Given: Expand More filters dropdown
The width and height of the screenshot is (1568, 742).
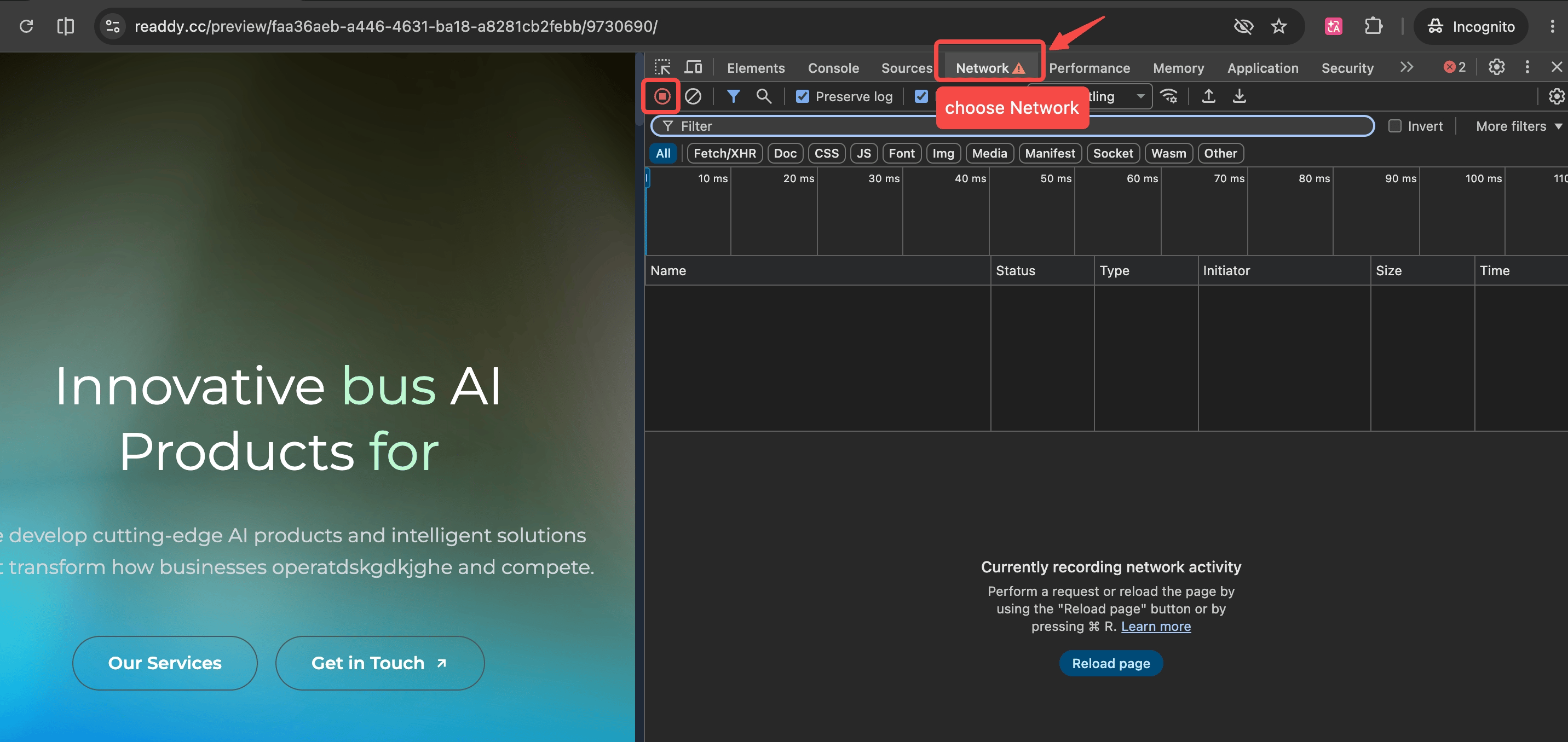Looking at the screenshot, I should point(1519,126).
